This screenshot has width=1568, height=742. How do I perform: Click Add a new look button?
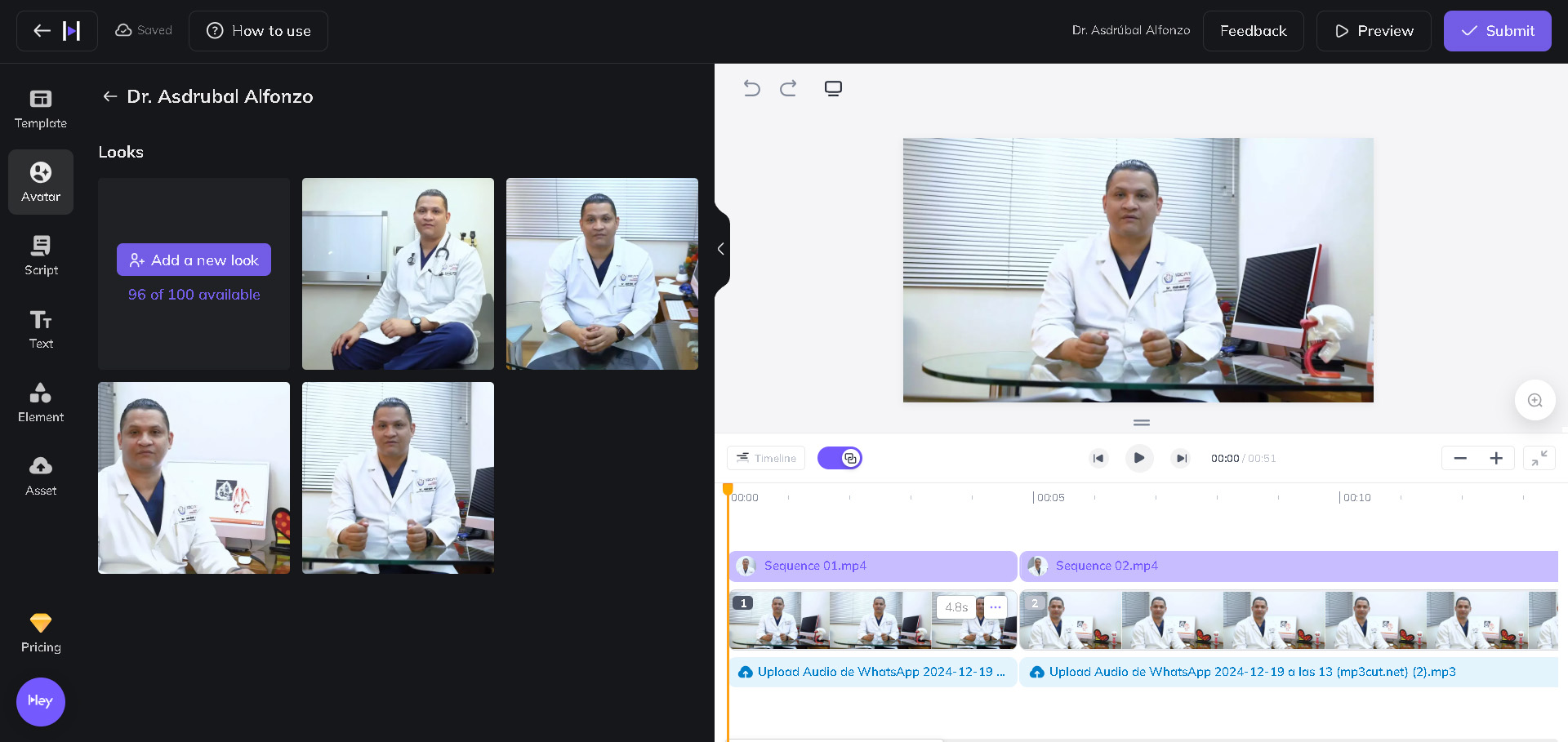[x=194, y=260]
